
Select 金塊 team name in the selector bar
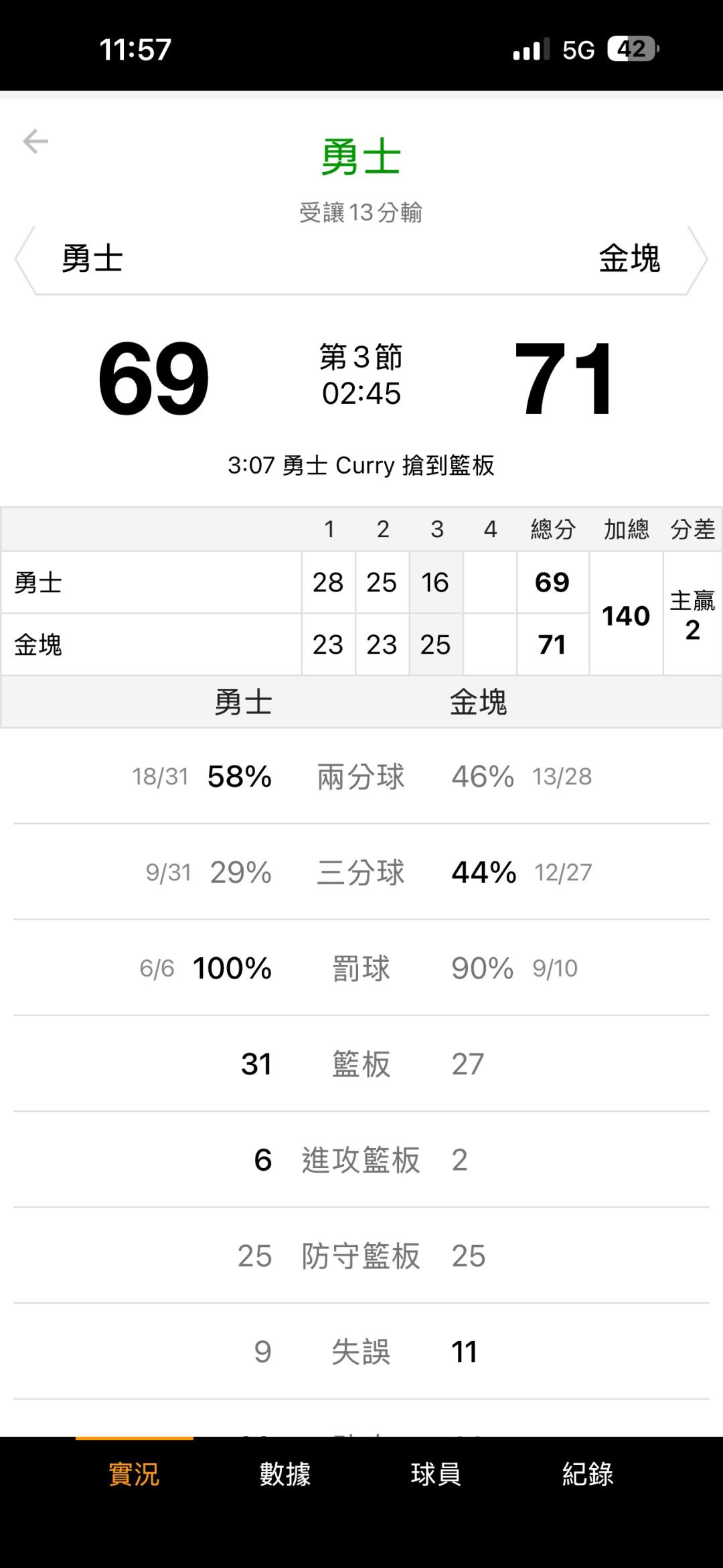point(629,259)
